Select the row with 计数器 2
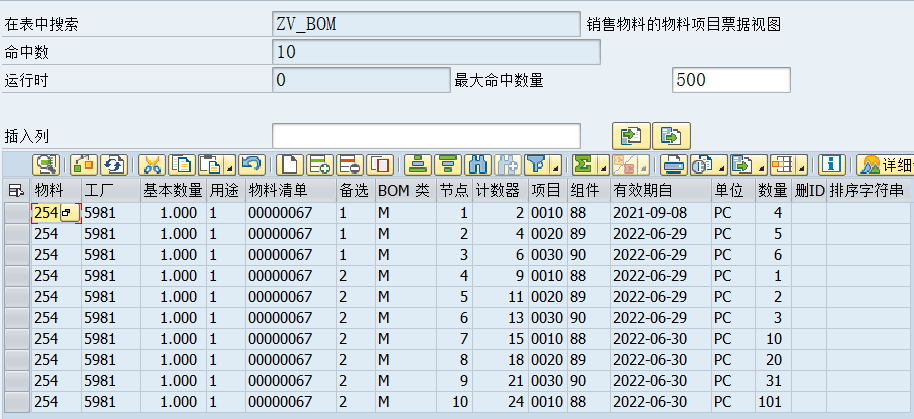914x419 pixels. 17,213
